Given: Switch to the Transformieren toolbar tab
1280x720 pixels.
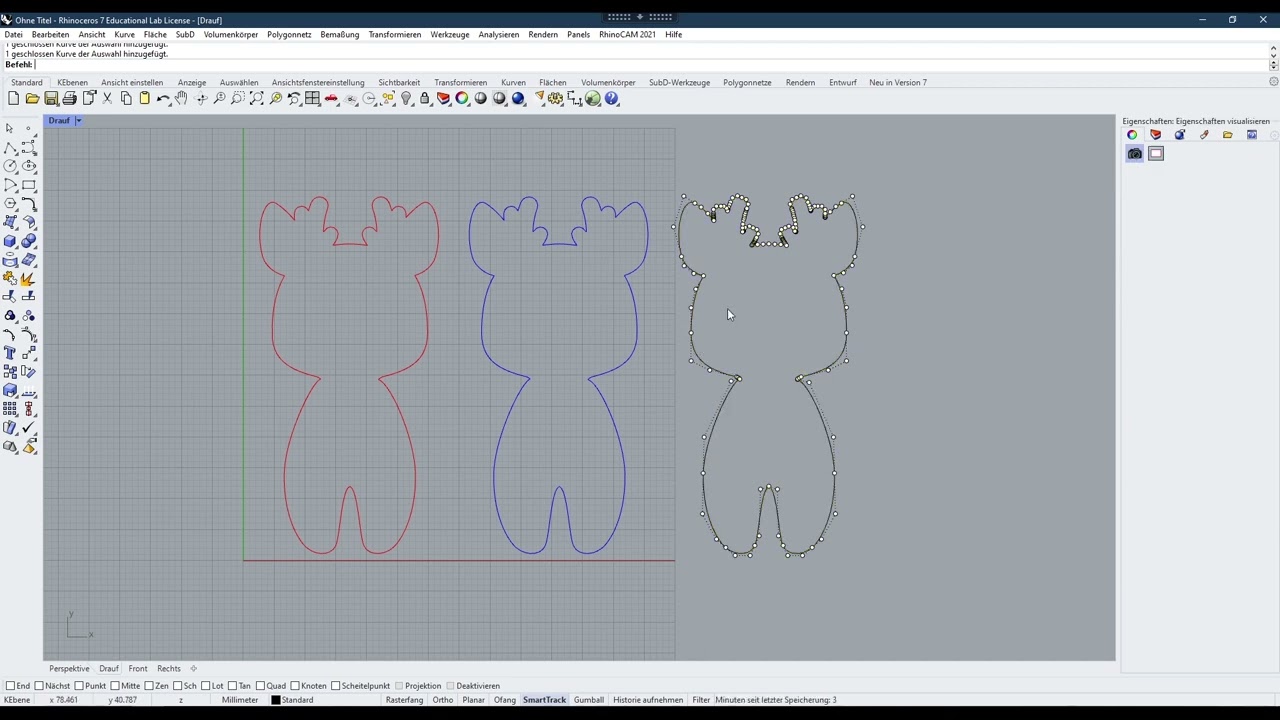Looking at the screenshot, I should click(460, 82).
